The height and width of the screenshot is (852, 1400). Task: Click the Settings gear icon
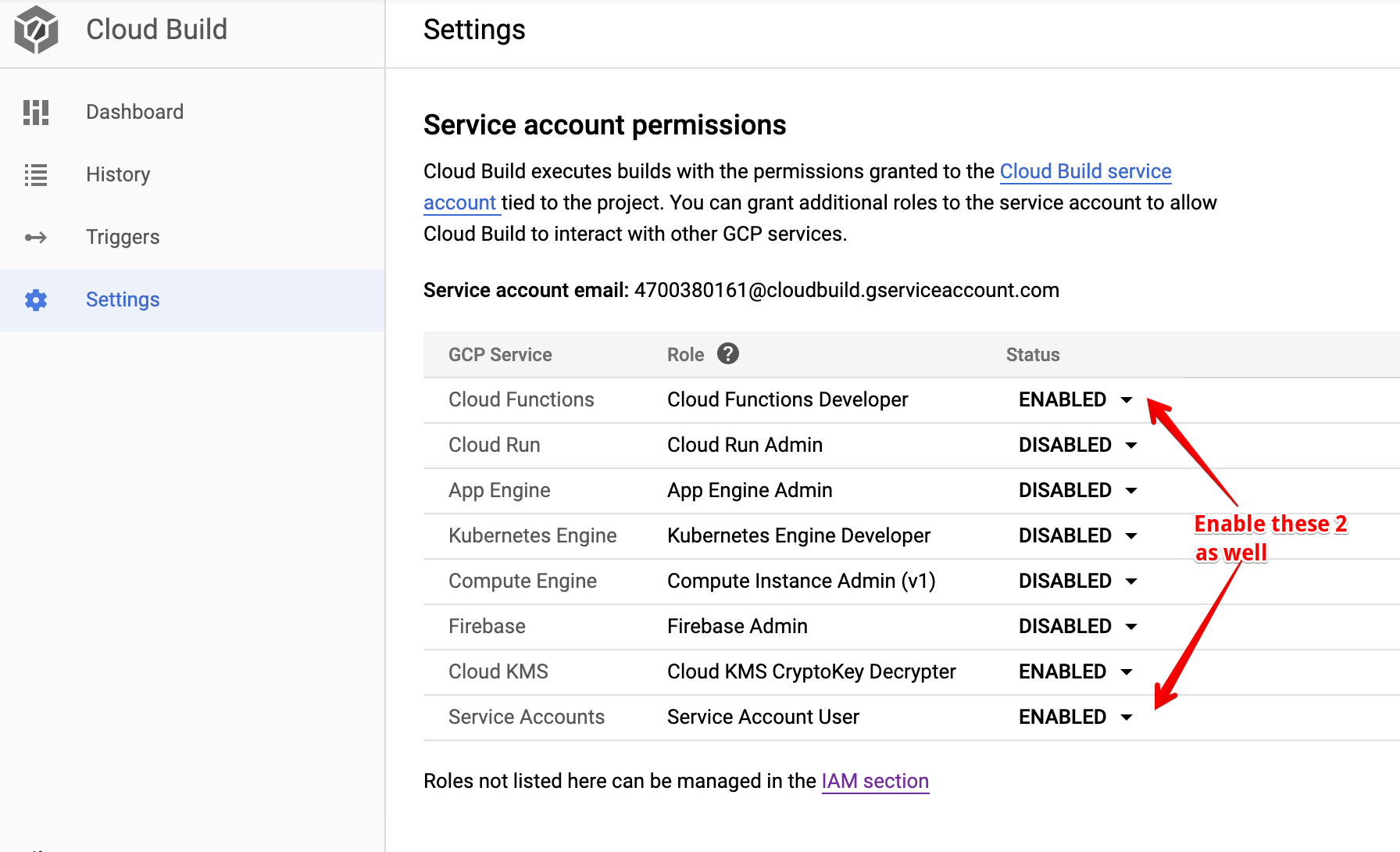pyautogui.click(x=36, y=300)
